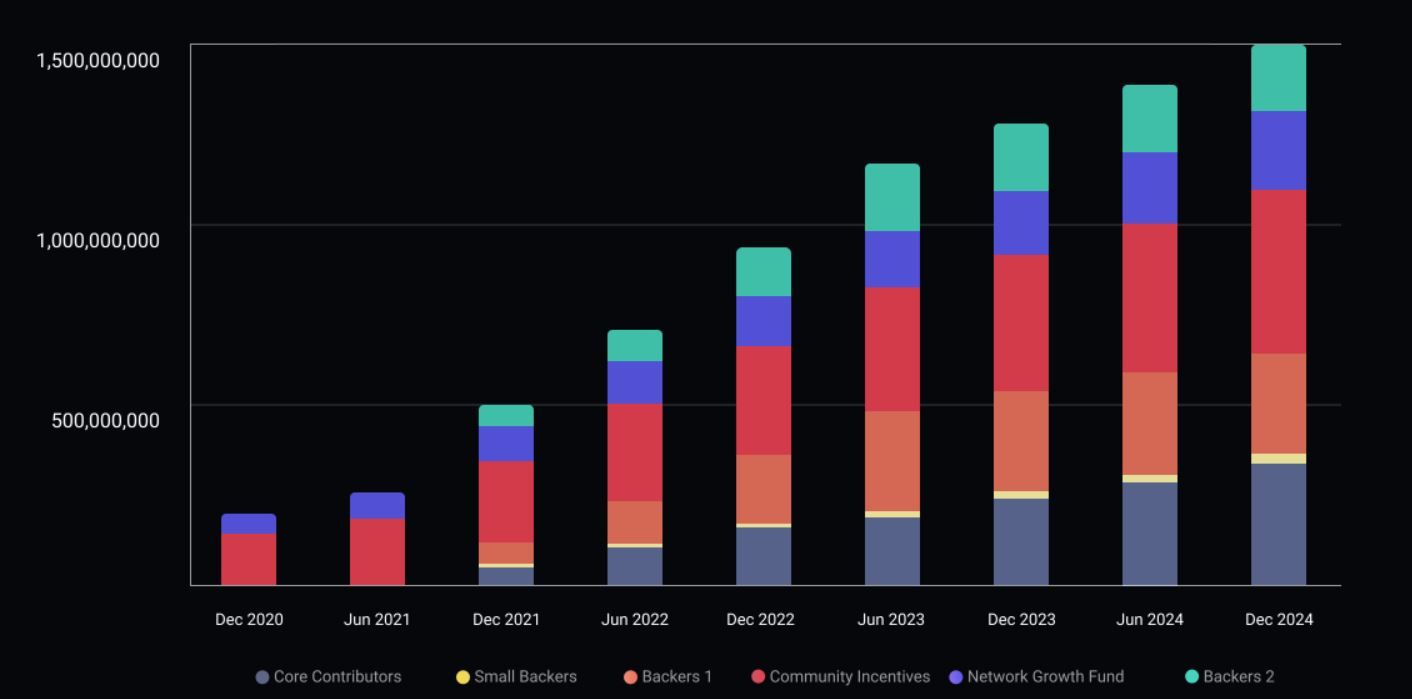This screenshot has height=699, width=1412.
Task: Click the Dec 2024 teal Backers 2 segment
Action: point(1278,78)
